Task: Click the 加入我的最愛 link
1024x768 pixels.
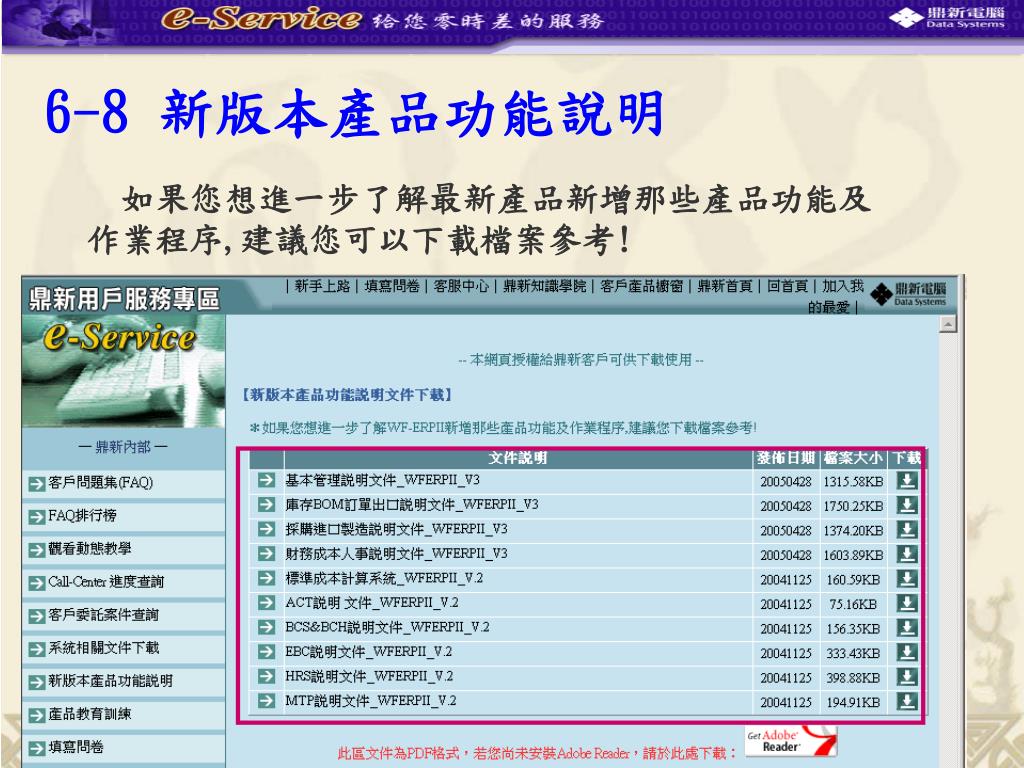Action: point(836,296)
